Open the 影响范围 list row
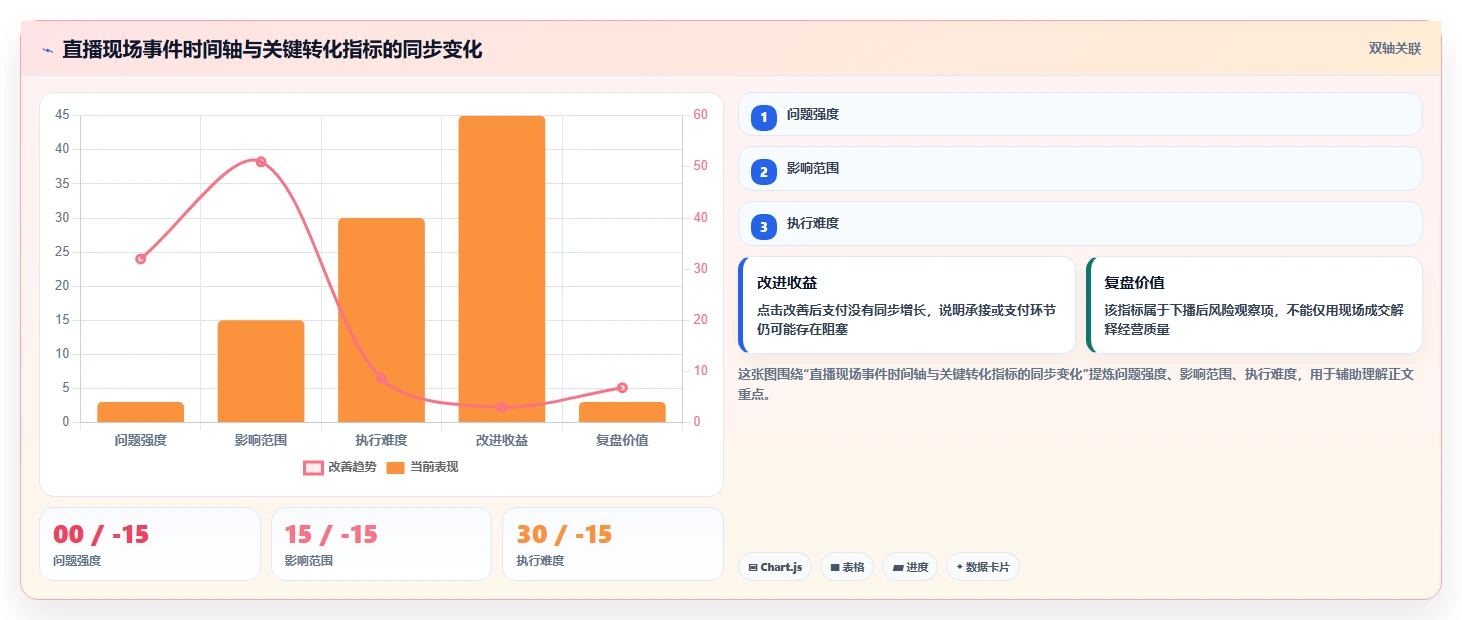The width and height of the screenshot is (1462, 620). coord(1080,169)
